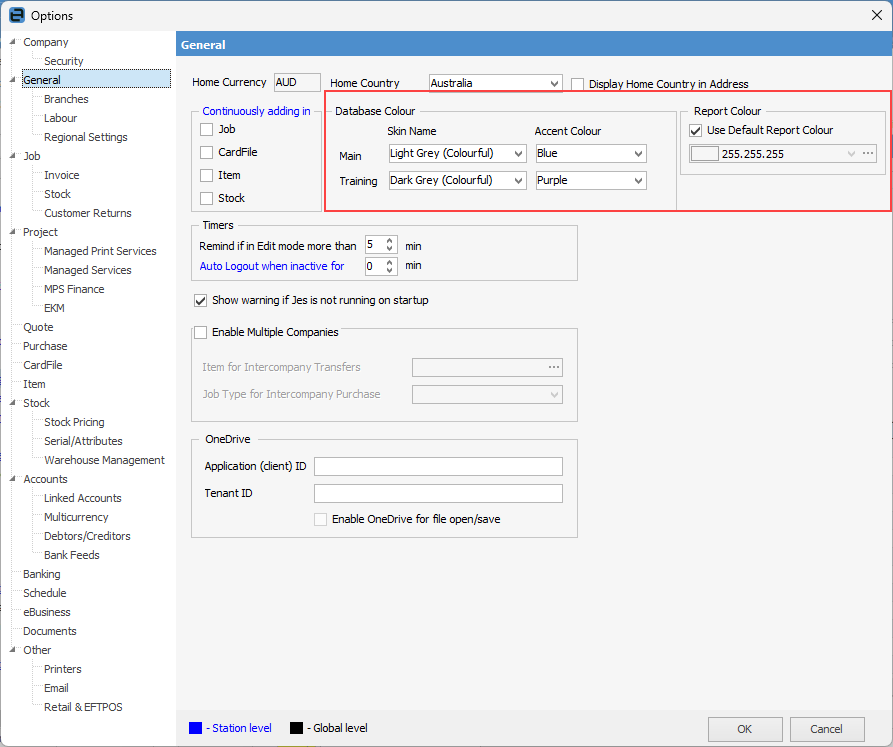Viewport: 893px width, 747px height.
Task: Click the Options window app icon
Action: pyautogui.click(x=16, y=15)
